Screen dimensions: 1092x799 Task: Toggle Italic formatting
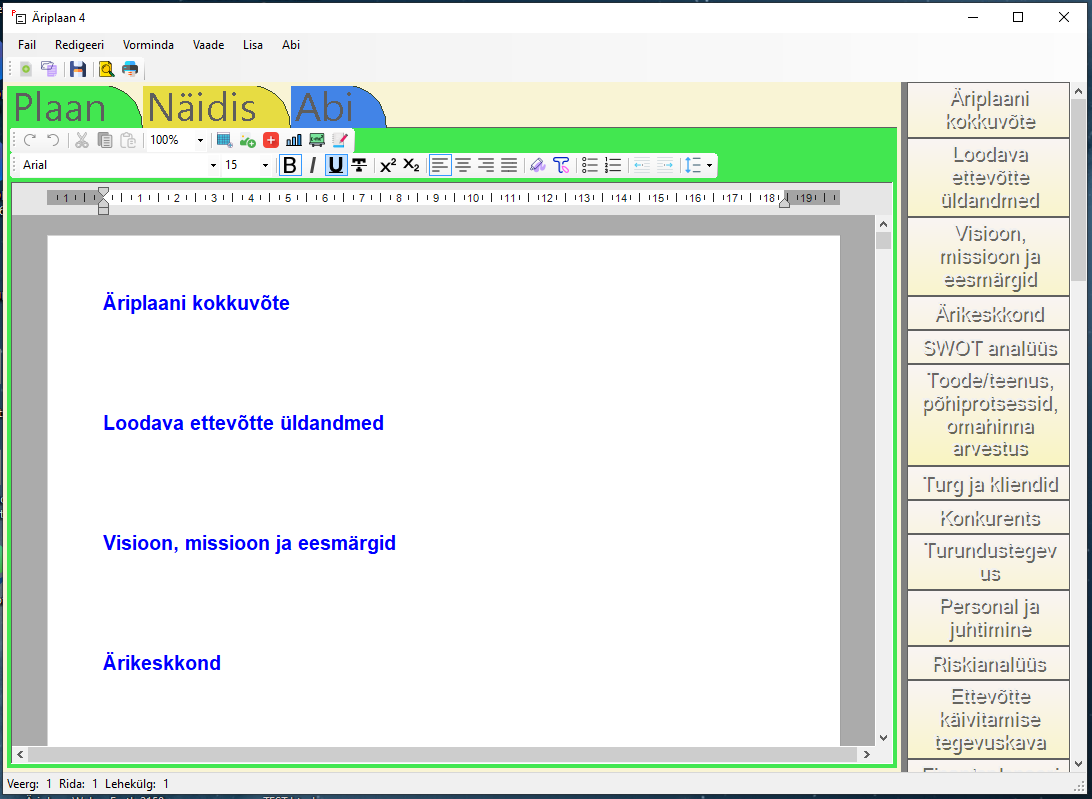(x=313, y=165)
